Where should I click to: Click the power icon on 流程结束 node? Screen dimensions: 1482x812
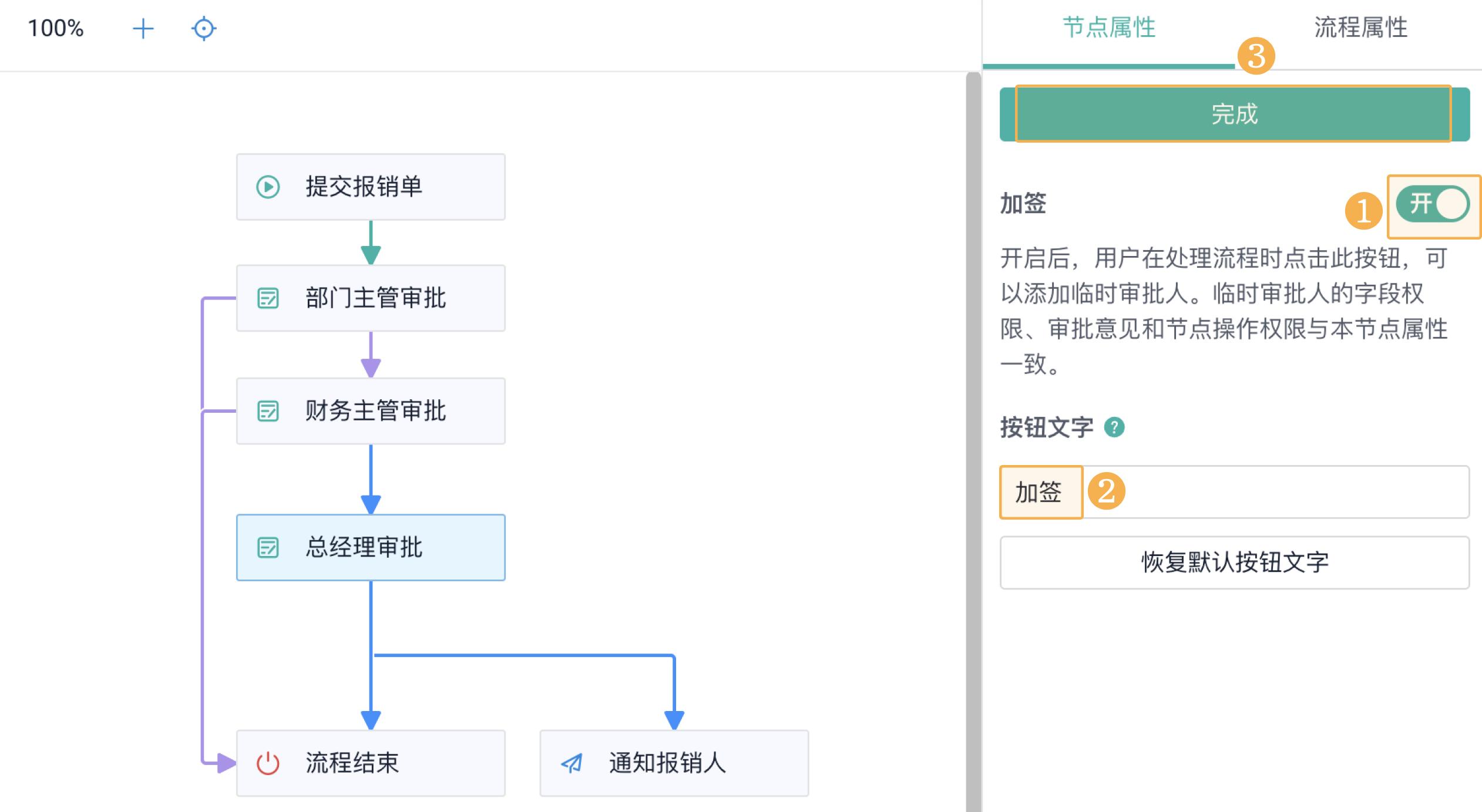tap(268, 763)
